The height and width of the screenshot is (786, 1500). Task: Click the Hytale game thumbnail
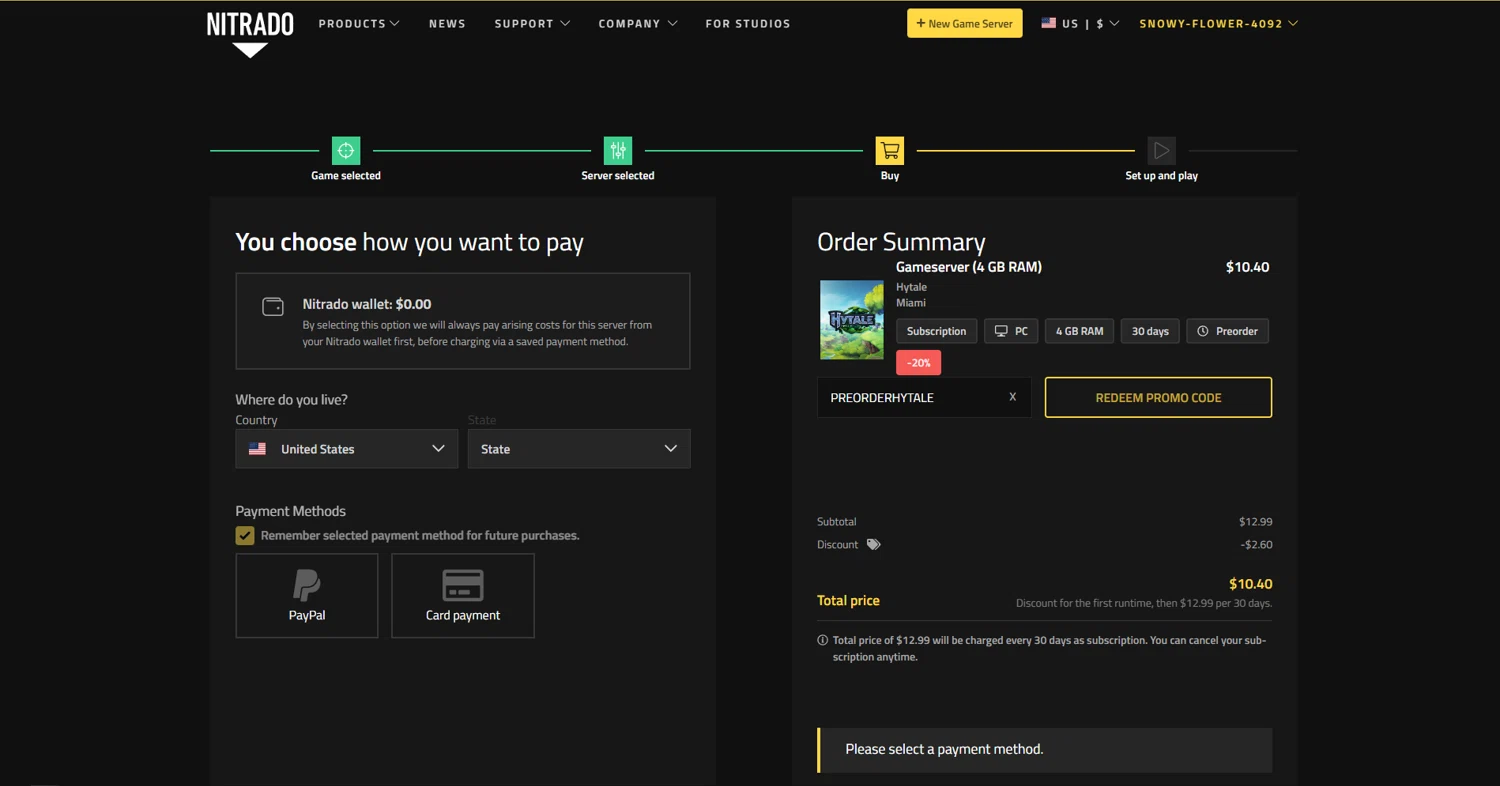click(x=852, y=319)
